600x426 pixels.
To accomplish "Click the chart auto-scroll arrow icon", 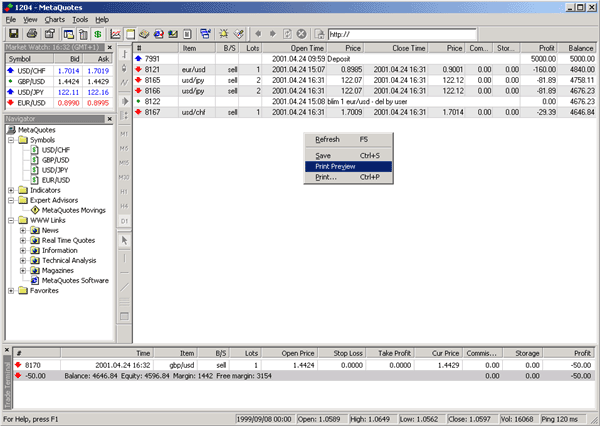I will pyautogui.click(x=124, y=101).
